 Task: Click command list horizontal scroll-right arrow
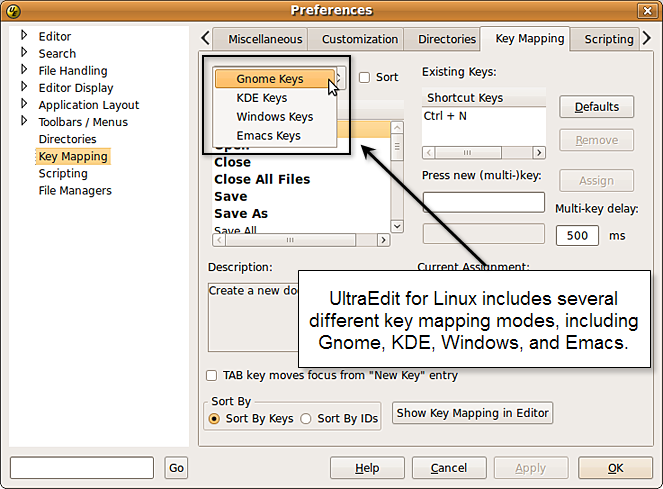click(383, 240)
